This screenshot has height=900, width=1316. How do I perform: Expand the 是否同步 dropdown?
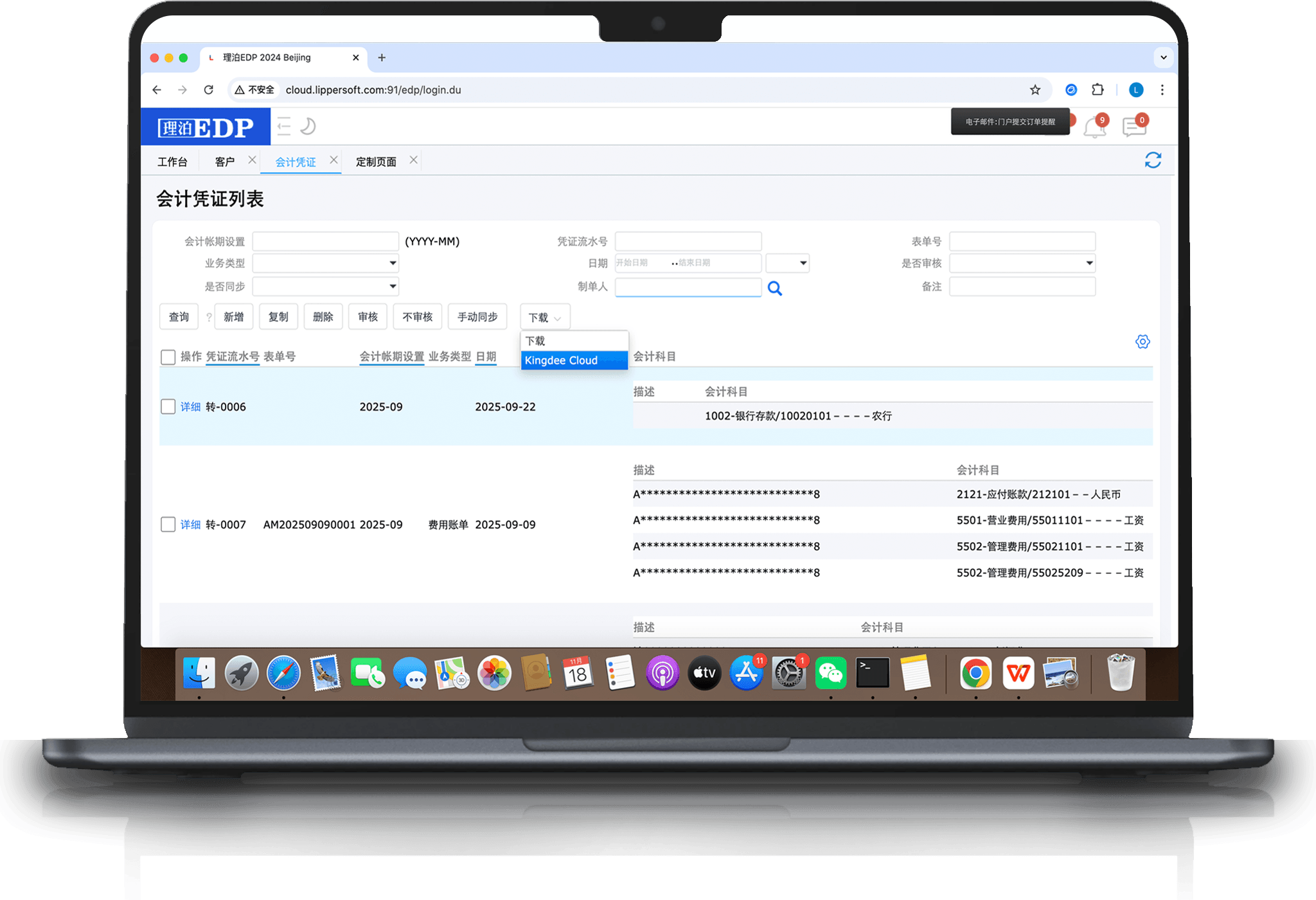coord(326,286)
